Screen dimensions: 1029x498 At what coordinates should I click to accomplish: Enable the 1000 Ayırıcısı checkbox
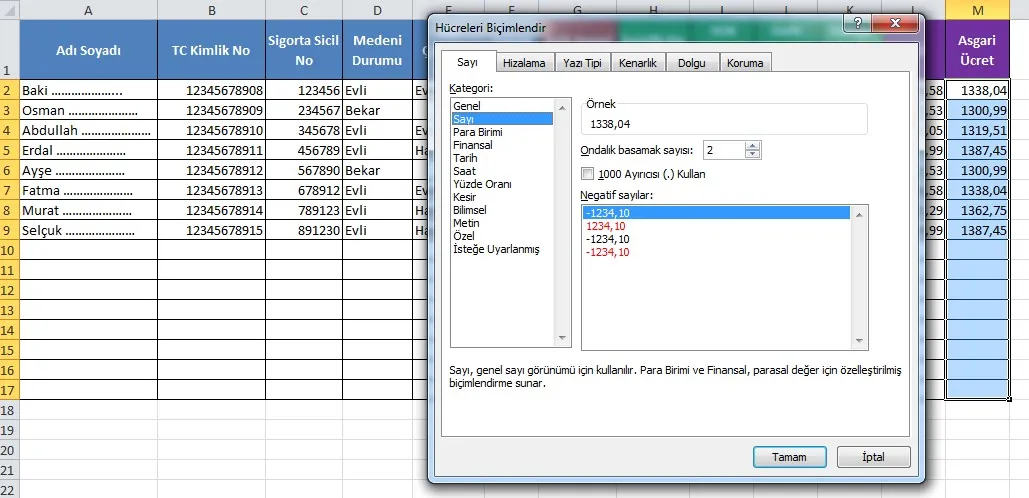[587, 174]
